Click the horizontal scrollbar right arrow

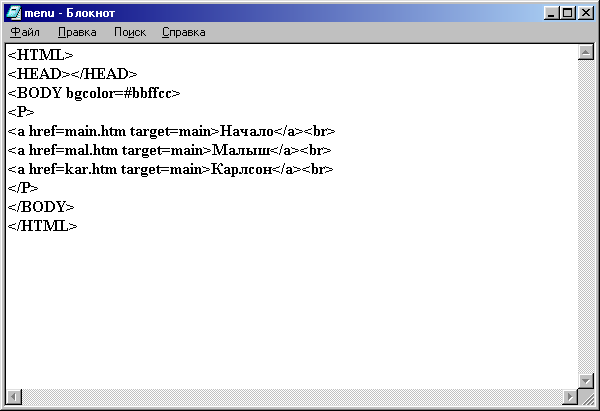click(x=570, y=397)
